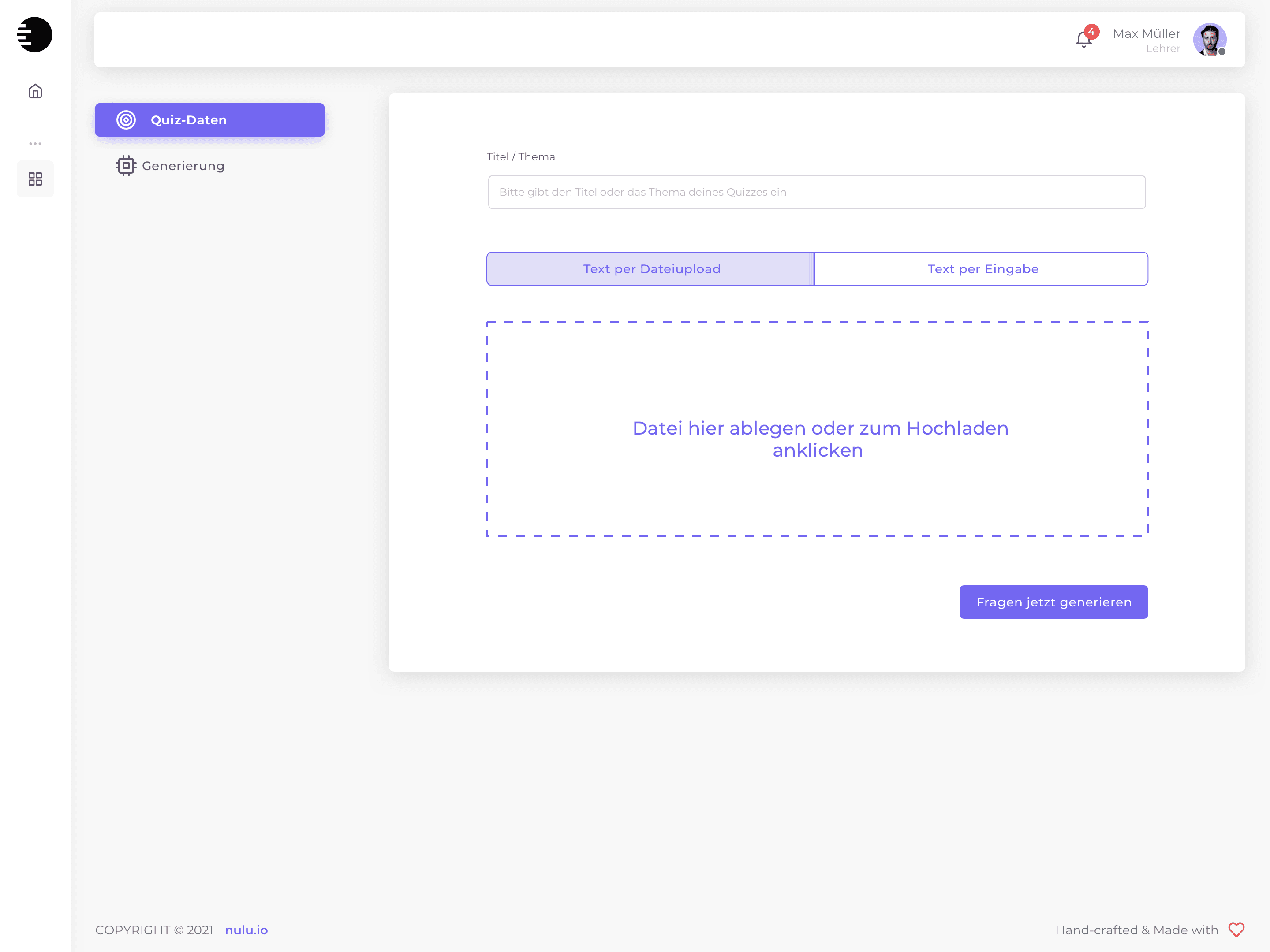Open the home icon in the sidebar
Viewport: 1270px width, 952px height.
pyautogui.click(x=35, y=91)
